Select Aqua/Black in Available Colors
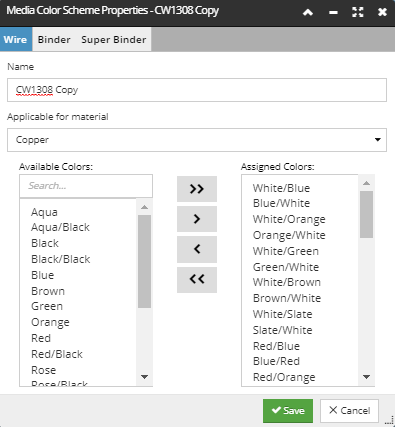 coord(60,227)
